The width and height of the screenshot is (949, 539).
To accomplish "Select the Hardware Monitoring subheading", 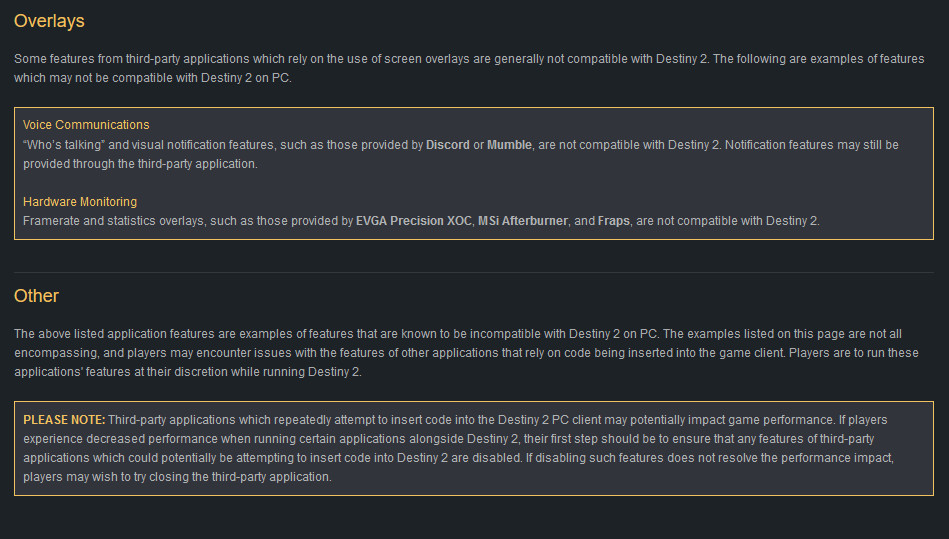I will [x=80, y=201].
